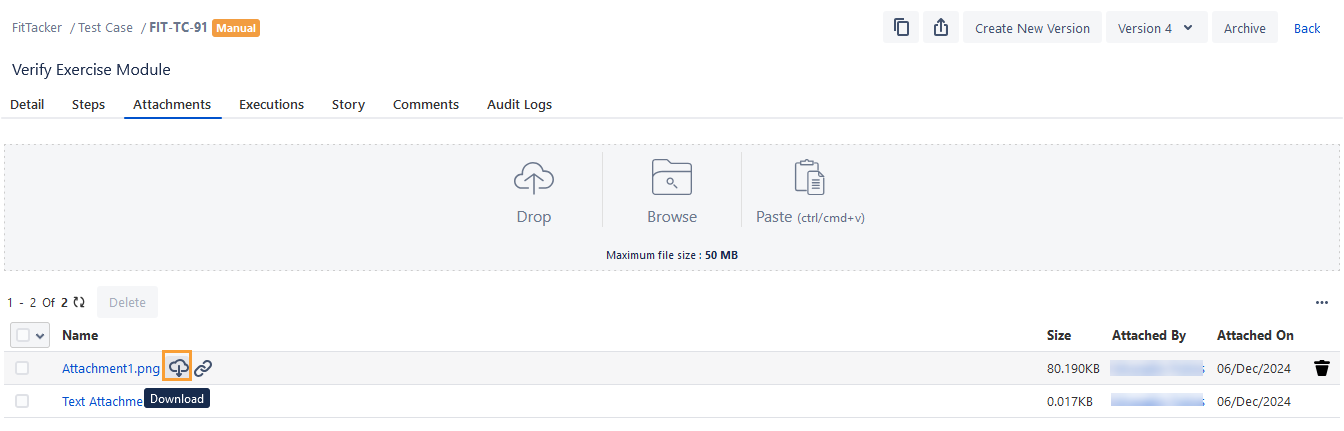The width and height of the screenshot is (1344, 431).
Task: Click the Attached On column header
Action: click(1255, 335)
